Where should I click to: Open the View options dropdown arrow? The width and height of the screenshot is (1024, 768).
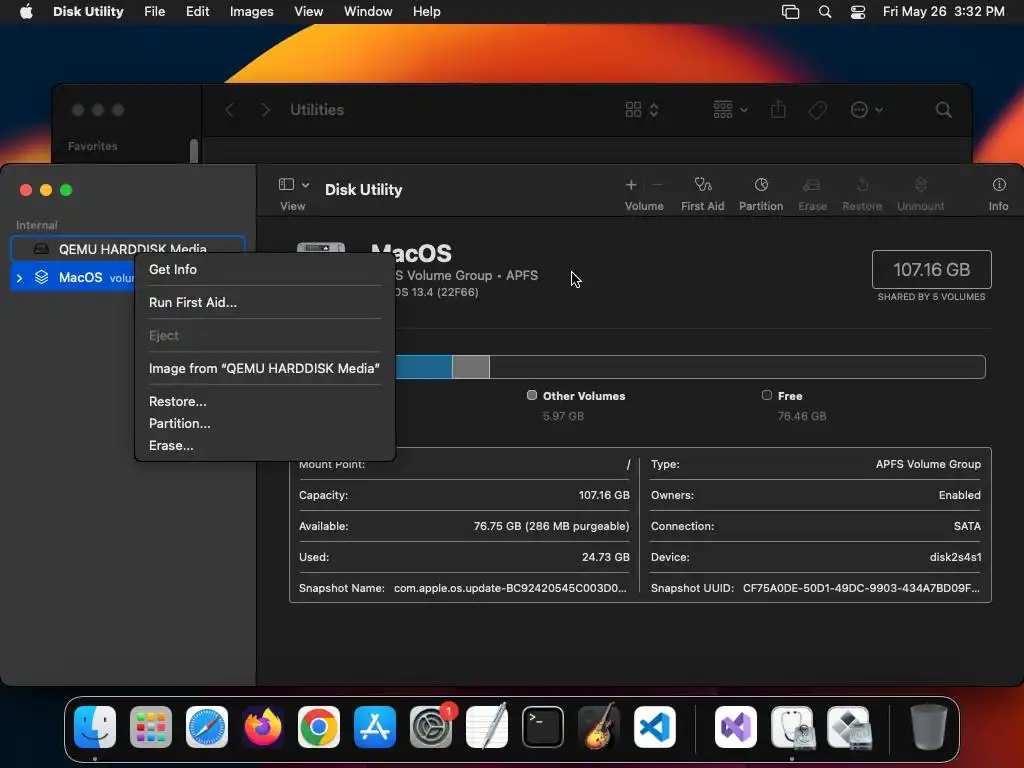tap(305, 185)
